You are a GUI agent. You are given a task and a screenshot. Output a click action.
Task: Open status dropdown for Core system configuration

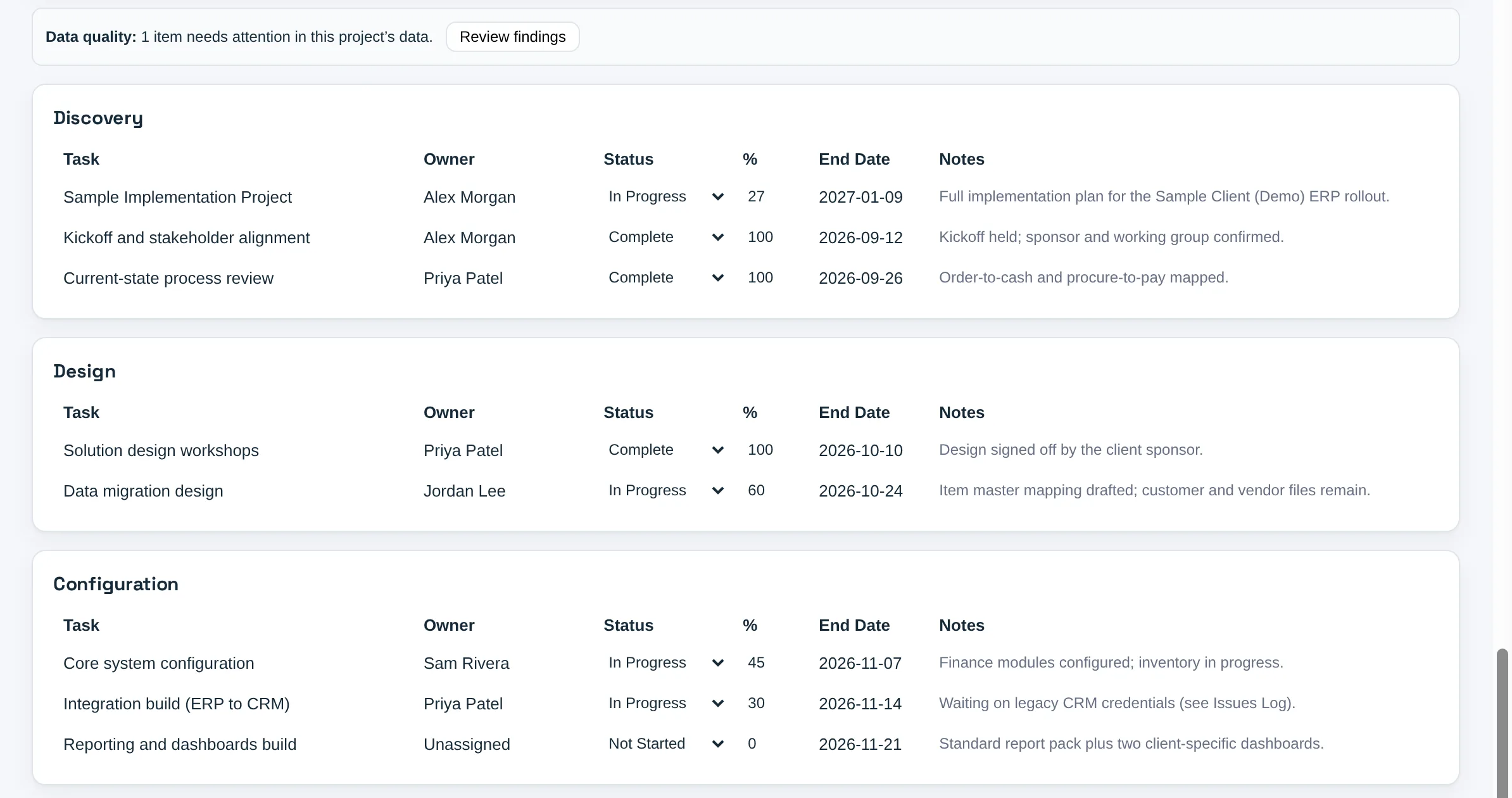tap(665, 662)
